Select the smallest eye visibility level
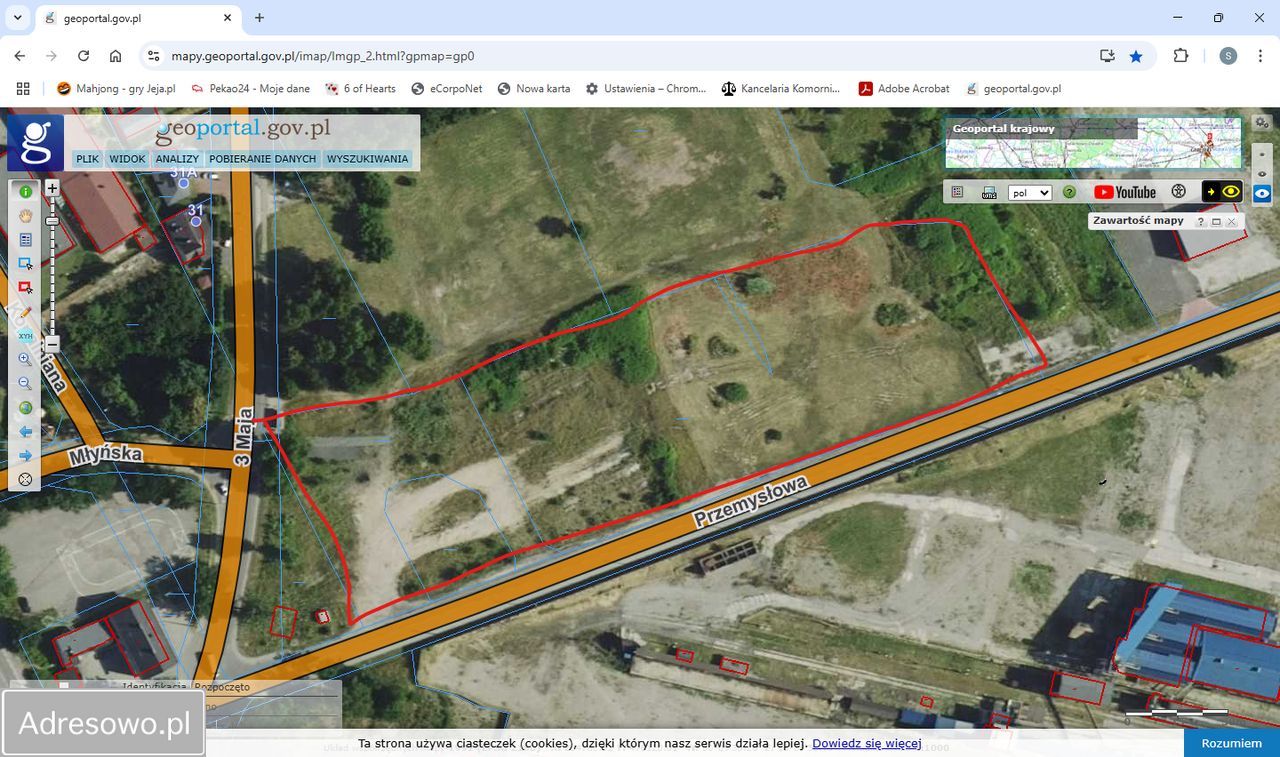 click(1262, 153)
